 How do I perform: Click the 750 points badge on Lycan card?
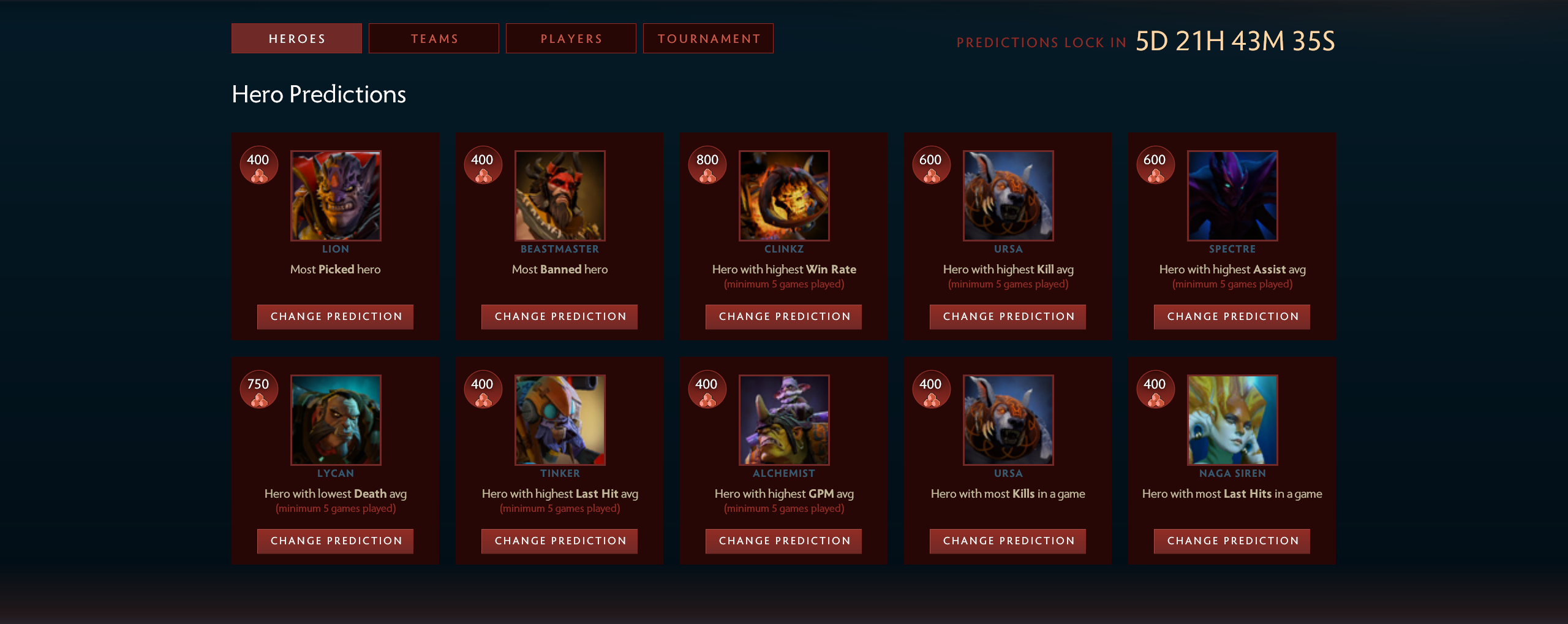click(259, 390)
